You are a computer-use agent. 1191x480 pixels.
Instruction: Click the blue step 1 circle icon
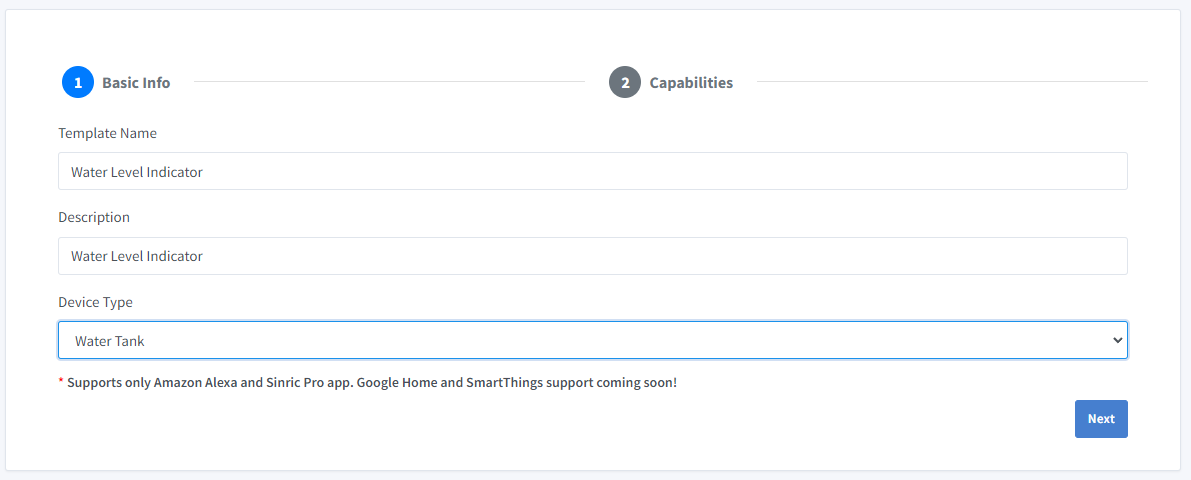pyautogui.click(x=78, y=82)
